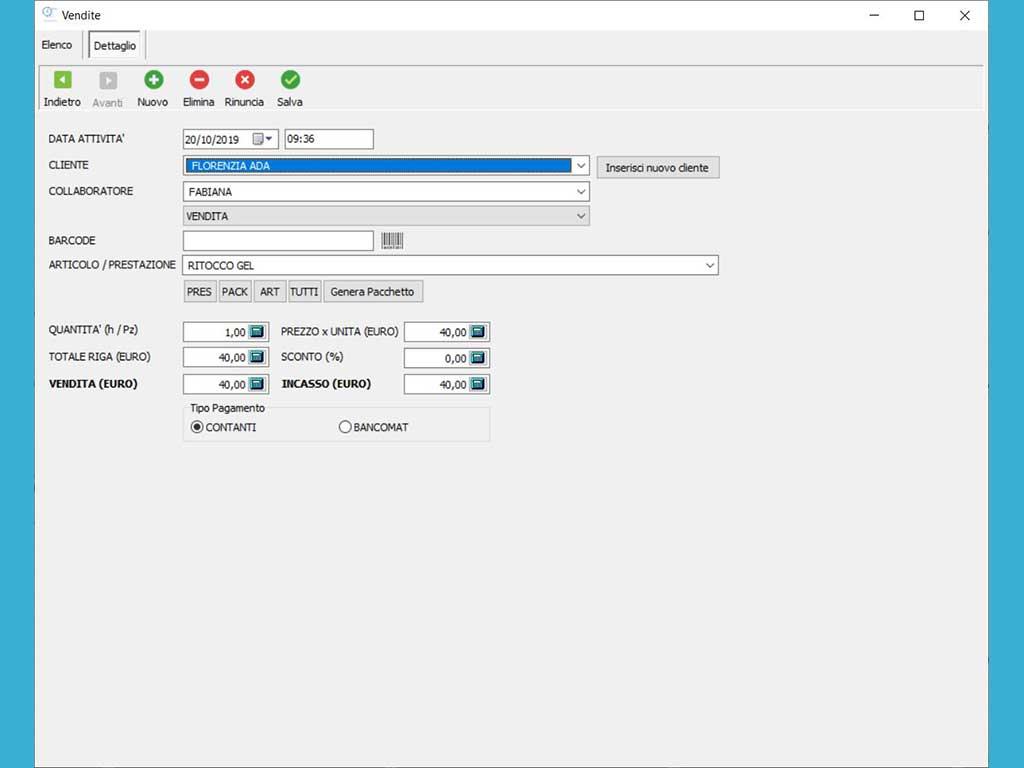Save the sale with the Salva checkmark
The width and height of the screenshot is (1024, 768).
[290, 81]
